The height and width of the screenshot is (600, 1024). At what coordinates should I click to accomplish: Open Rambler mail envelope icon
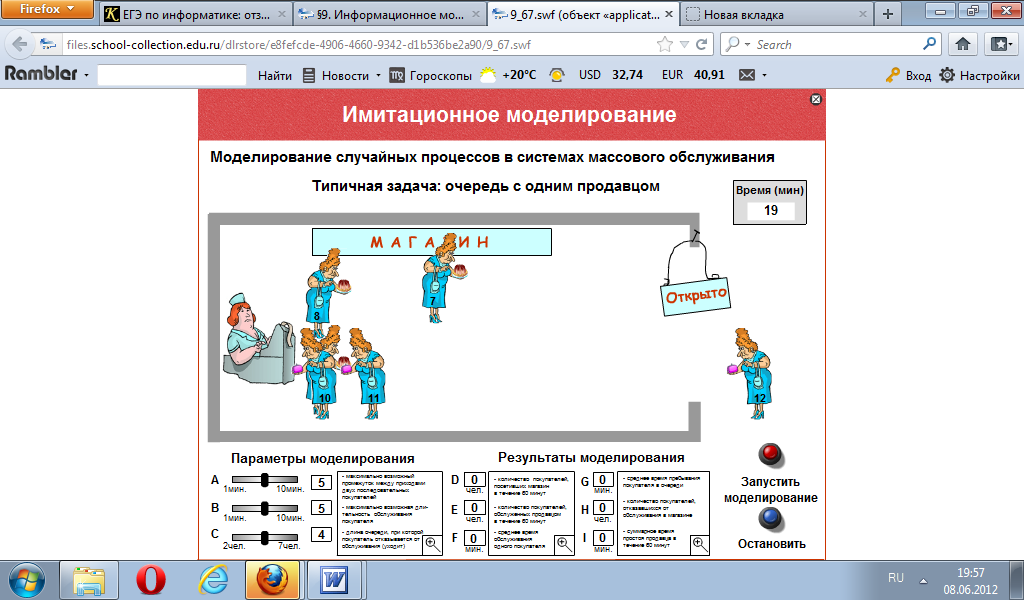(x=746, y=75)
